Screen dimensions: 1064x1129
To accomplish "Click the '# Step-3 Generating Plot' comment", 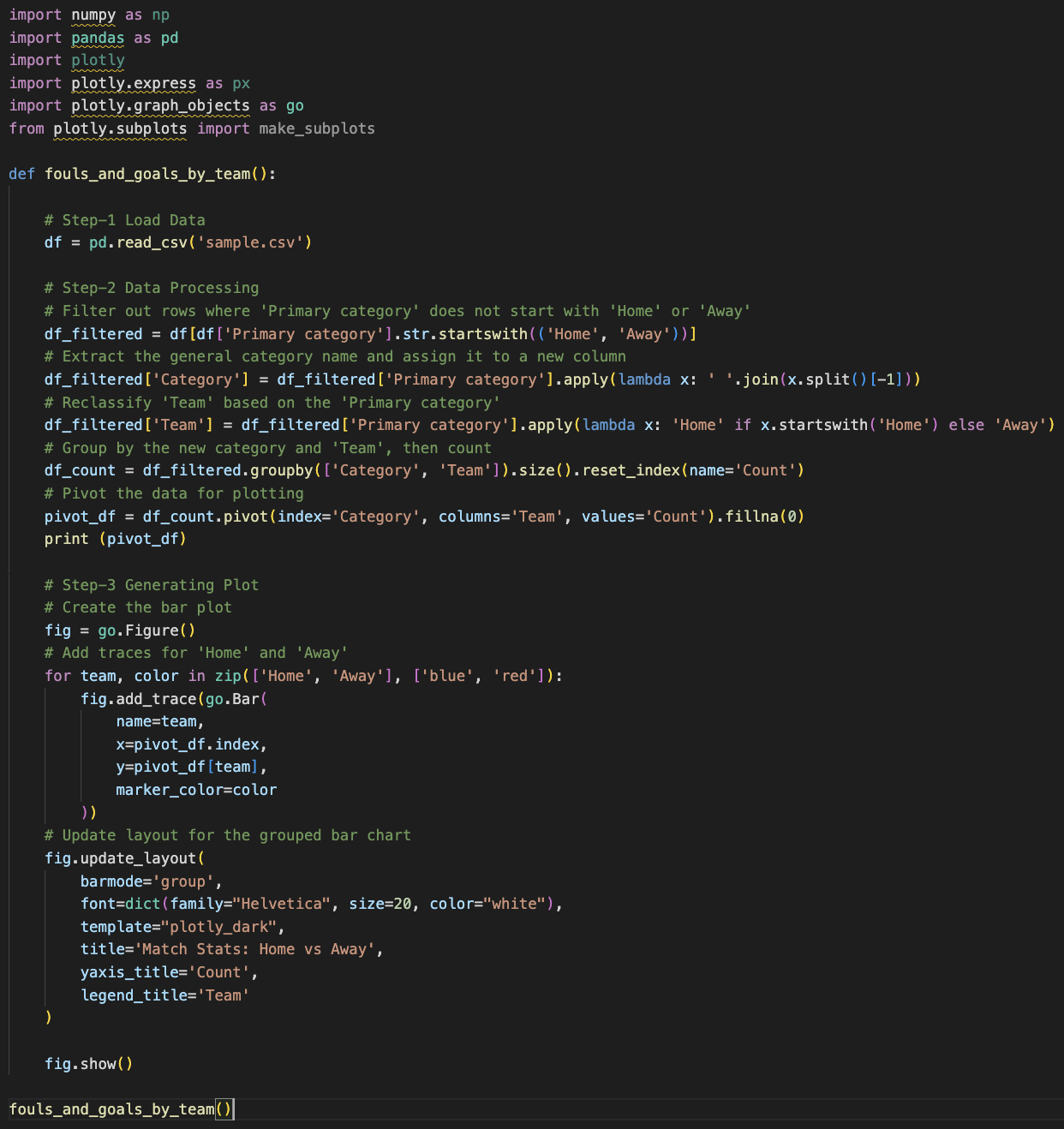I will [x=152, y=585].
